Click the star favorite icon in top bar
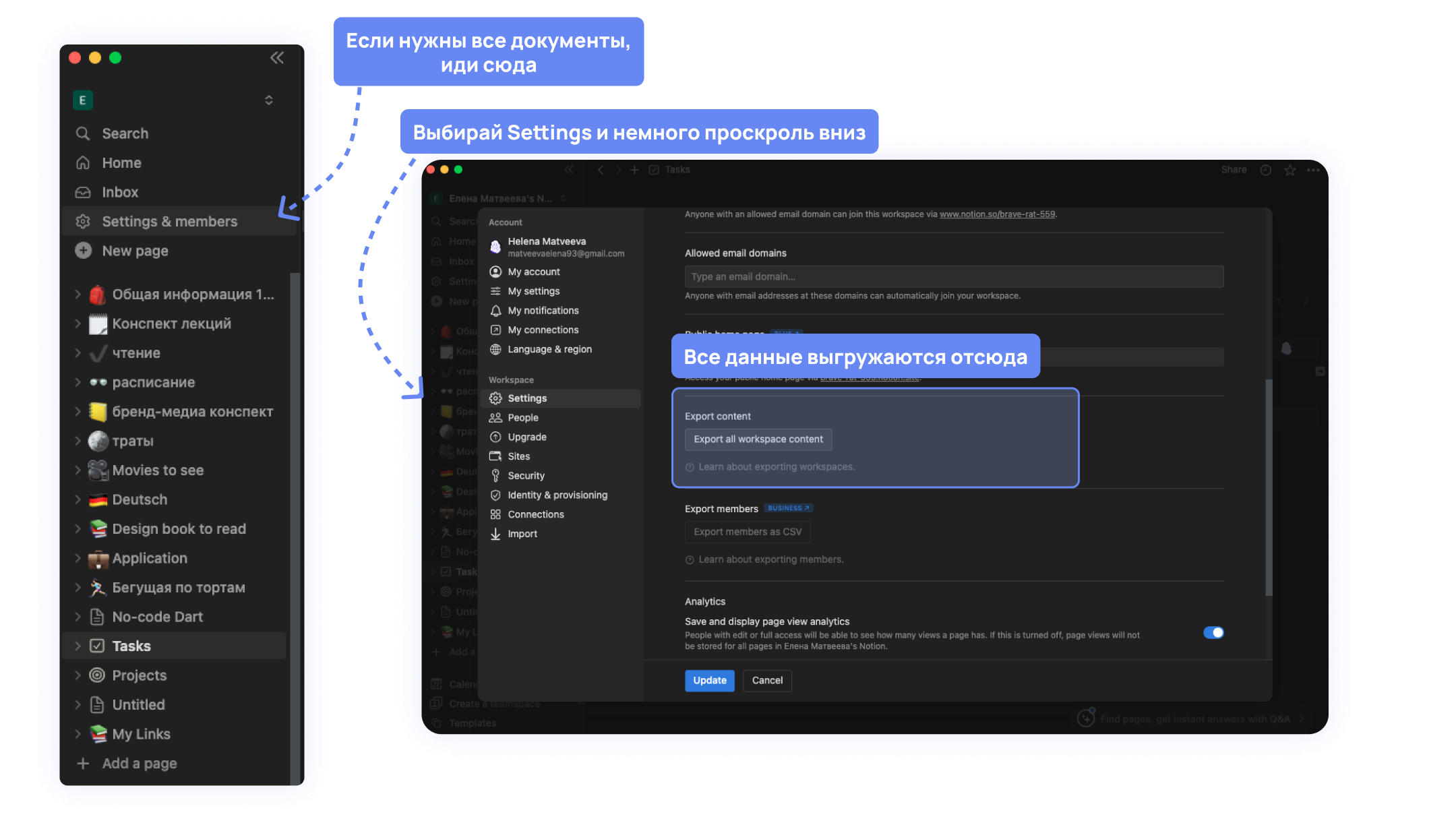 coord(1290,170)
